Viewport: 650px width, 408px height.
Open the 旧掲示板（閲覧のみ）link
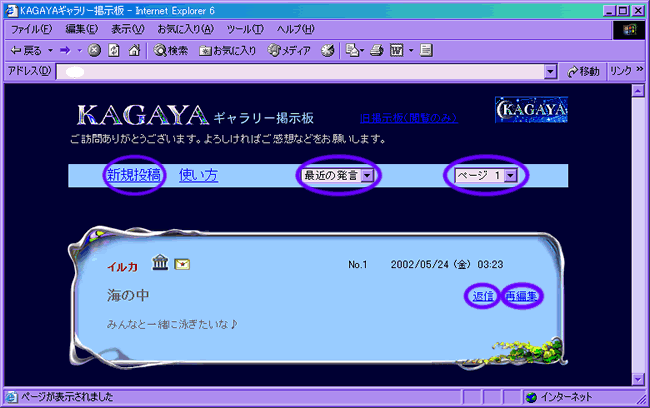point(409,118)
